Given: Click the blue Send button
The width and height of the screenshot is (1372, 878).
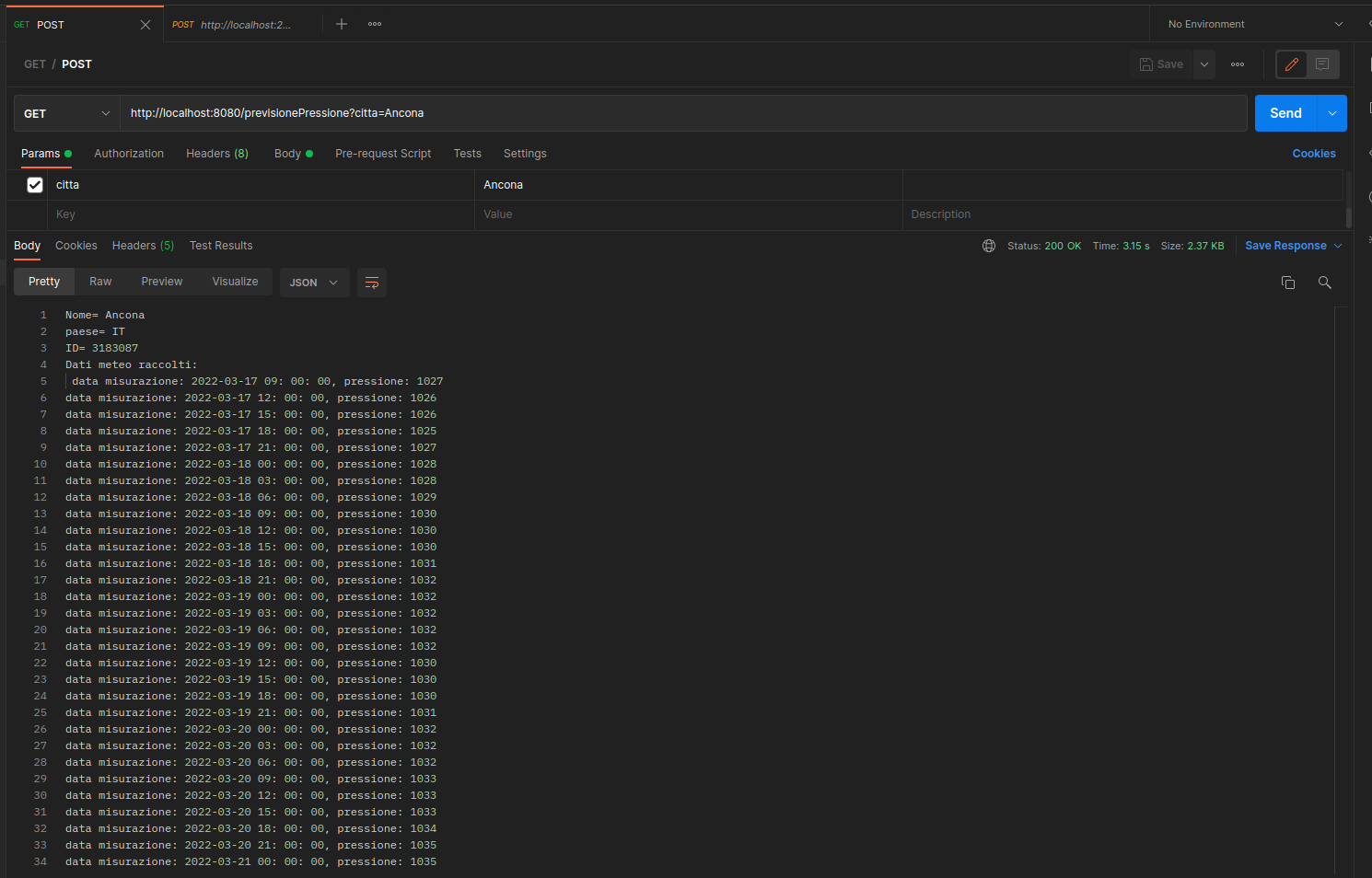Looking at the screenshot, I should pos(1285,113).
